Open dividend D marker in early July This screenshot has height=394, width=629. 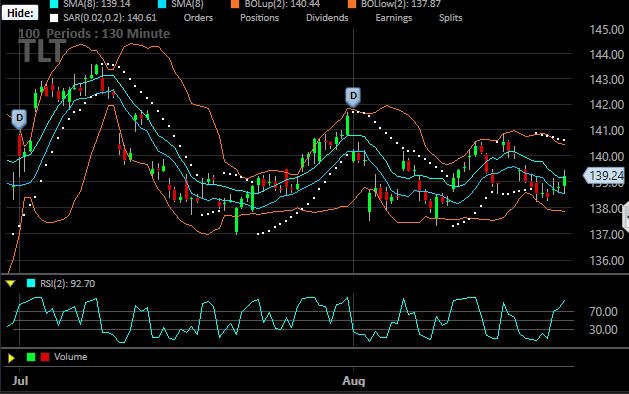point(19,119)
